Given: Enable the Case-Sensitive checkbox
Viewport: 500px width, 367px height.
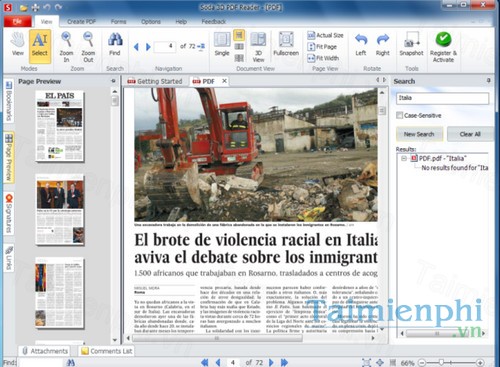Looking at the screenshot, I should coord(399,115).
